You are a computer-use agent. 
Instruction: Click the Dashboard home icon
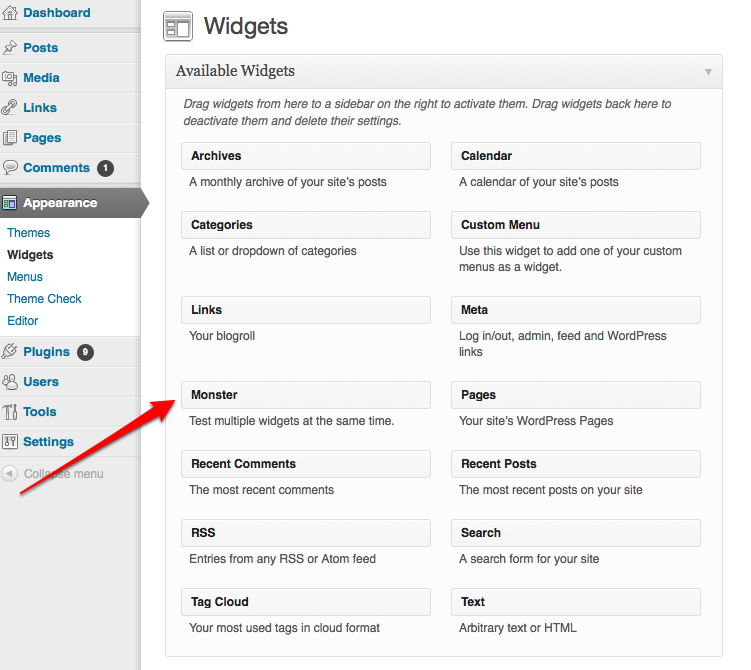10,14
